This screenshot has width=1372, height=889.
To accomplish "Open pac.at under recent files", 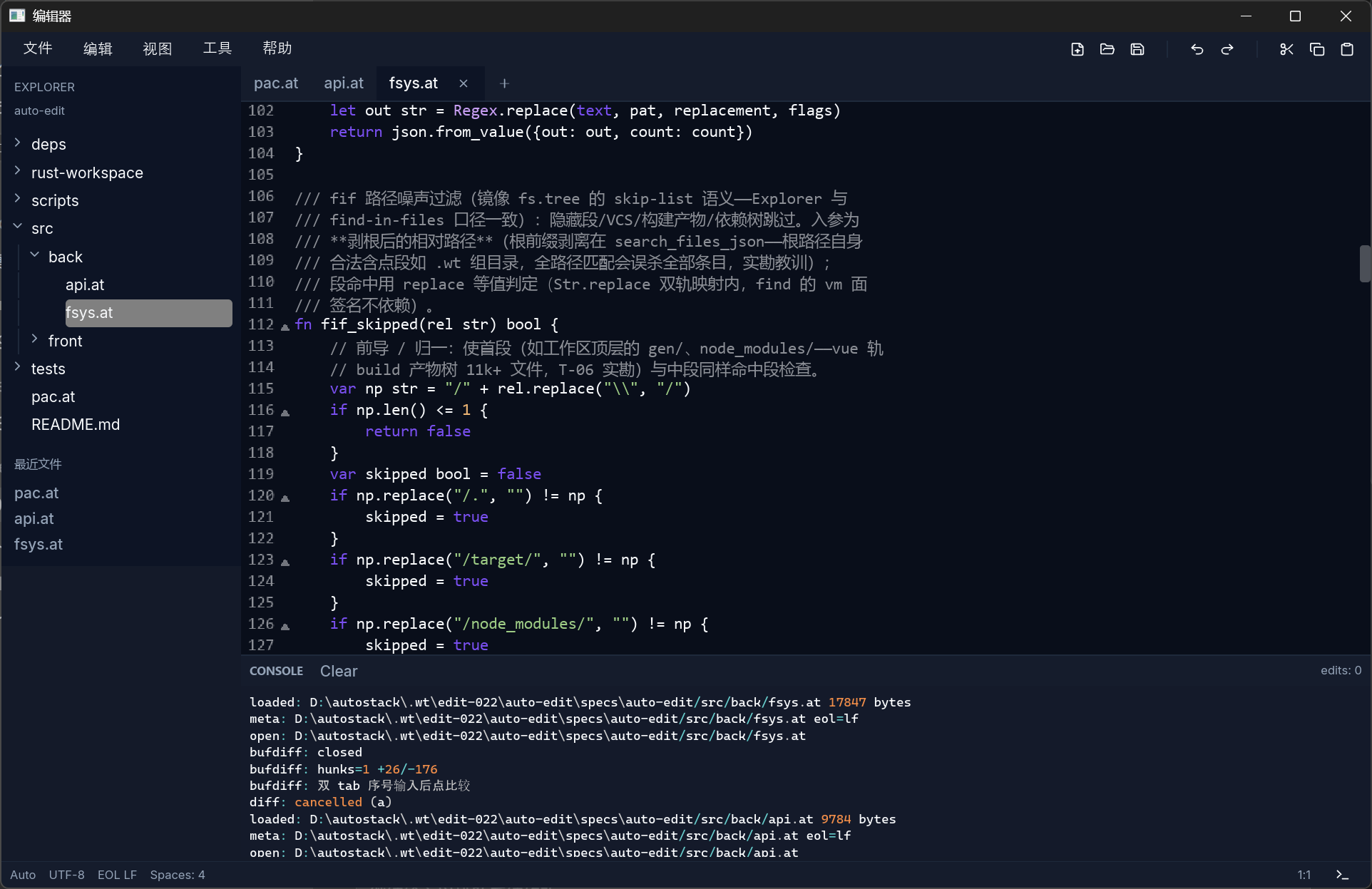I will [36, 493].
